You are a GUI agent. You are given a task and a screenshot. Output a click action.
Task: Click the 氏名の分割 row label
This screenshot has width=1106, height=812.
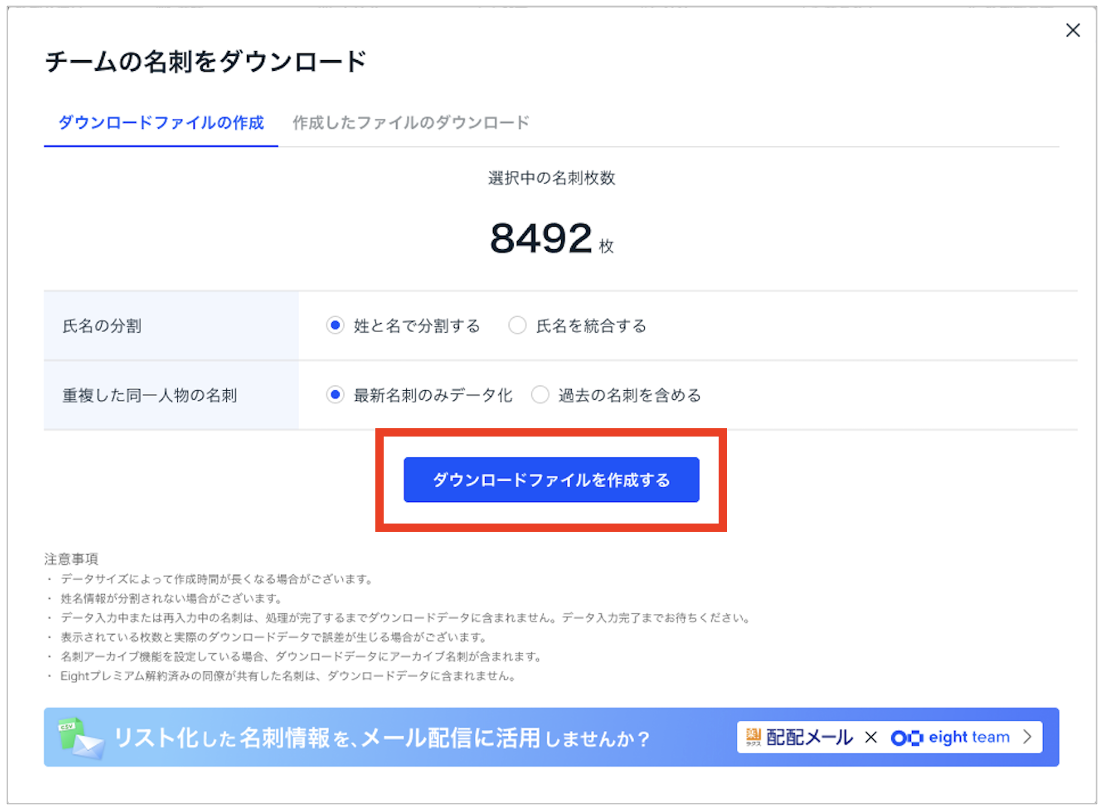point(102,326)
